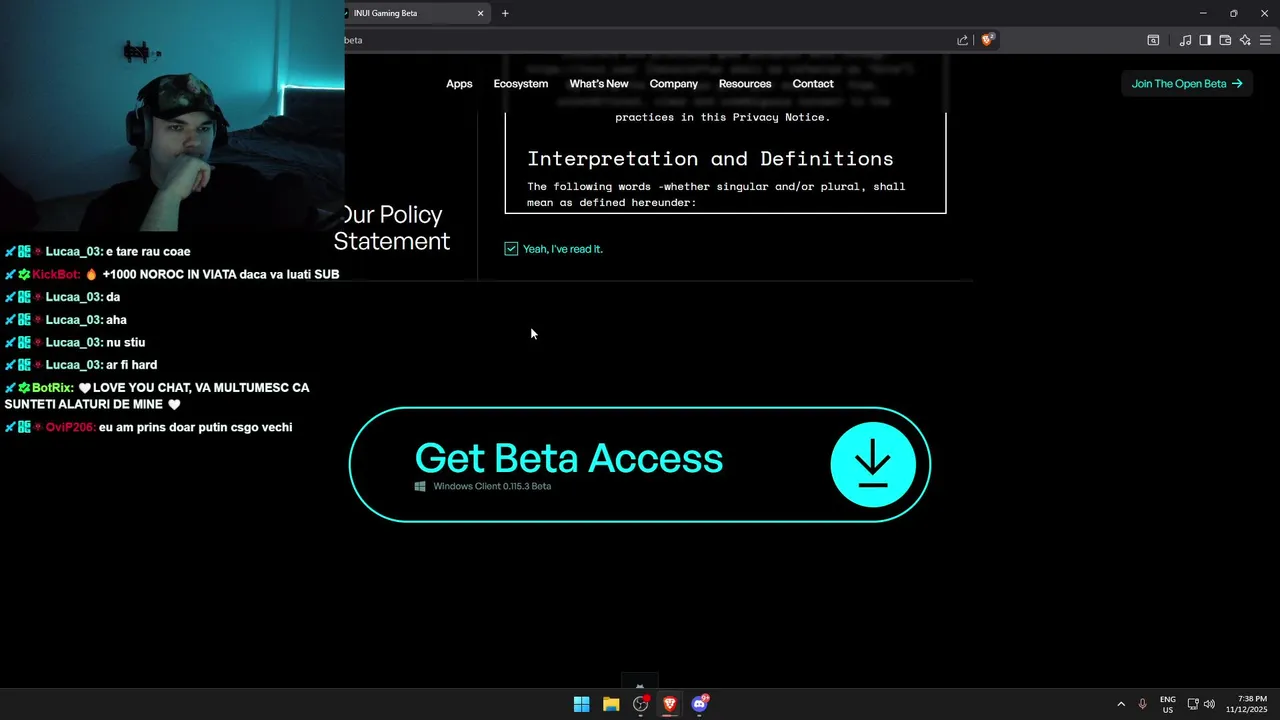The width and height of the screenshot is (1280, 720).
Task: Open the Leo AI sparkle icon
Action: (x=1245, y=40)
